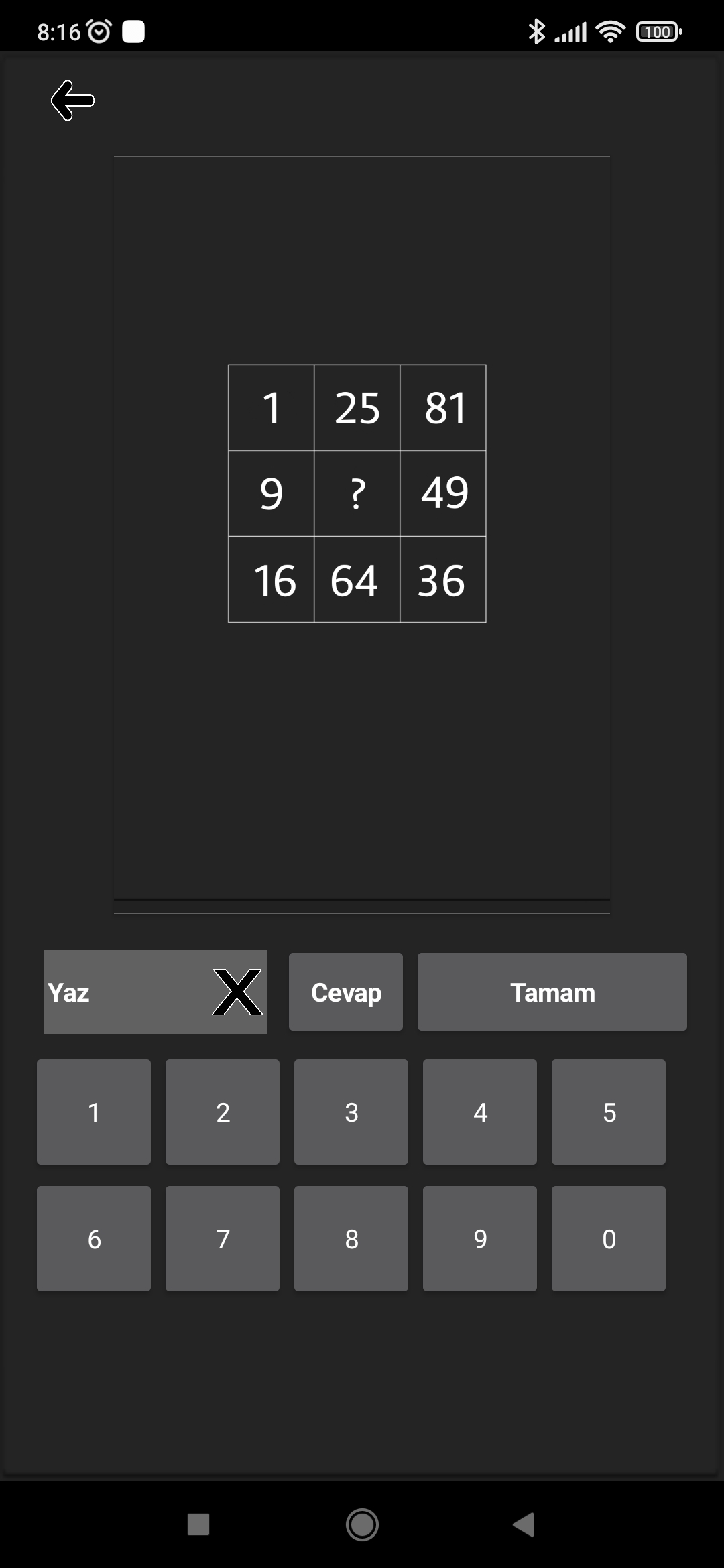Tap the grid cell showing 81

point(443,407)
